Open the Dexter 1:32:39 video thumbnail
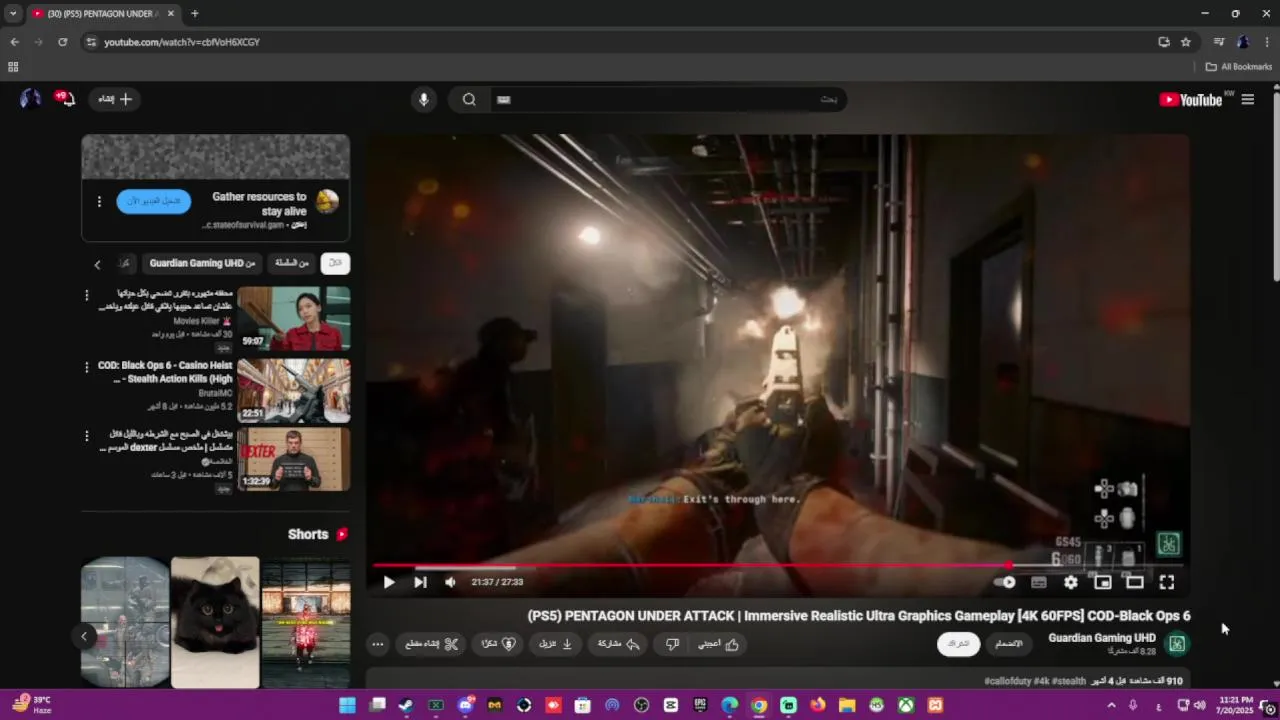The image size is (1280, 720). (294, 459)
